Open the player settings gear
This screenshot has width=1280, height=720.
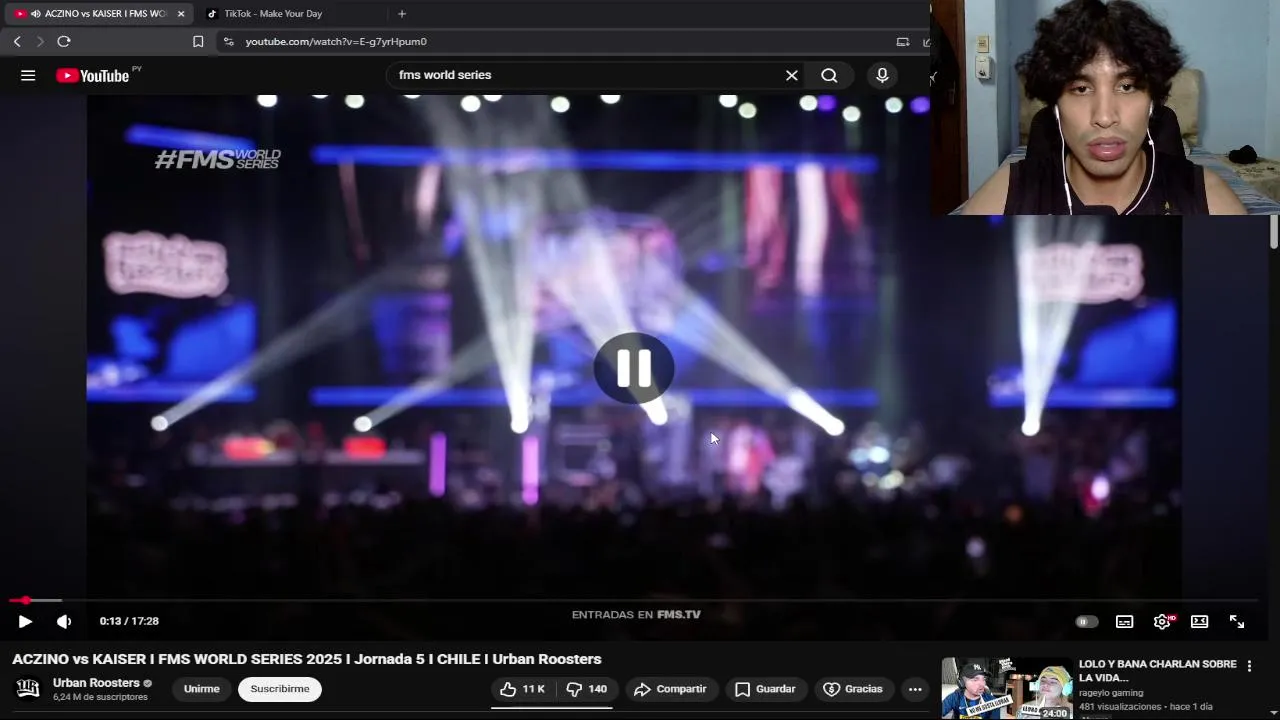[1162, 621]
